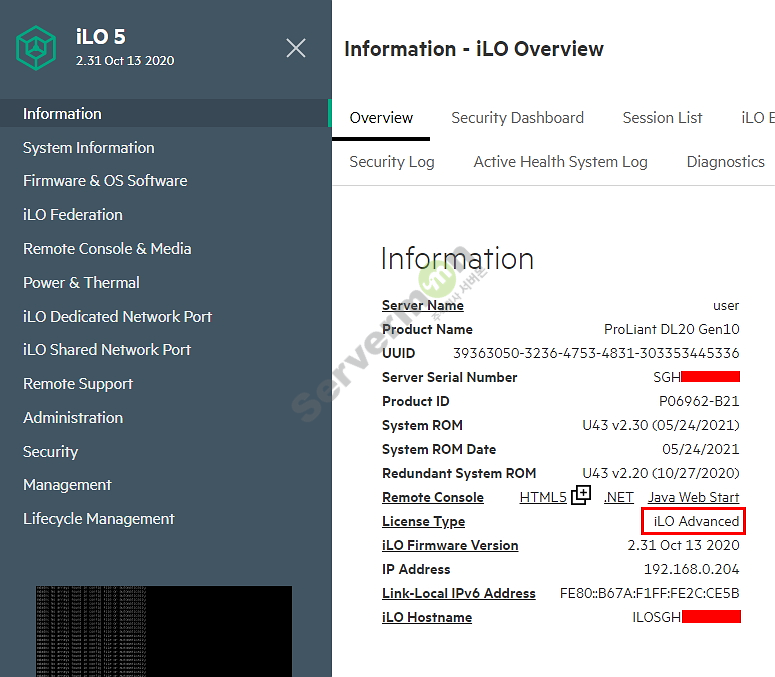
Task: Go to Firmware & OS Software
Action: [105, 181]
